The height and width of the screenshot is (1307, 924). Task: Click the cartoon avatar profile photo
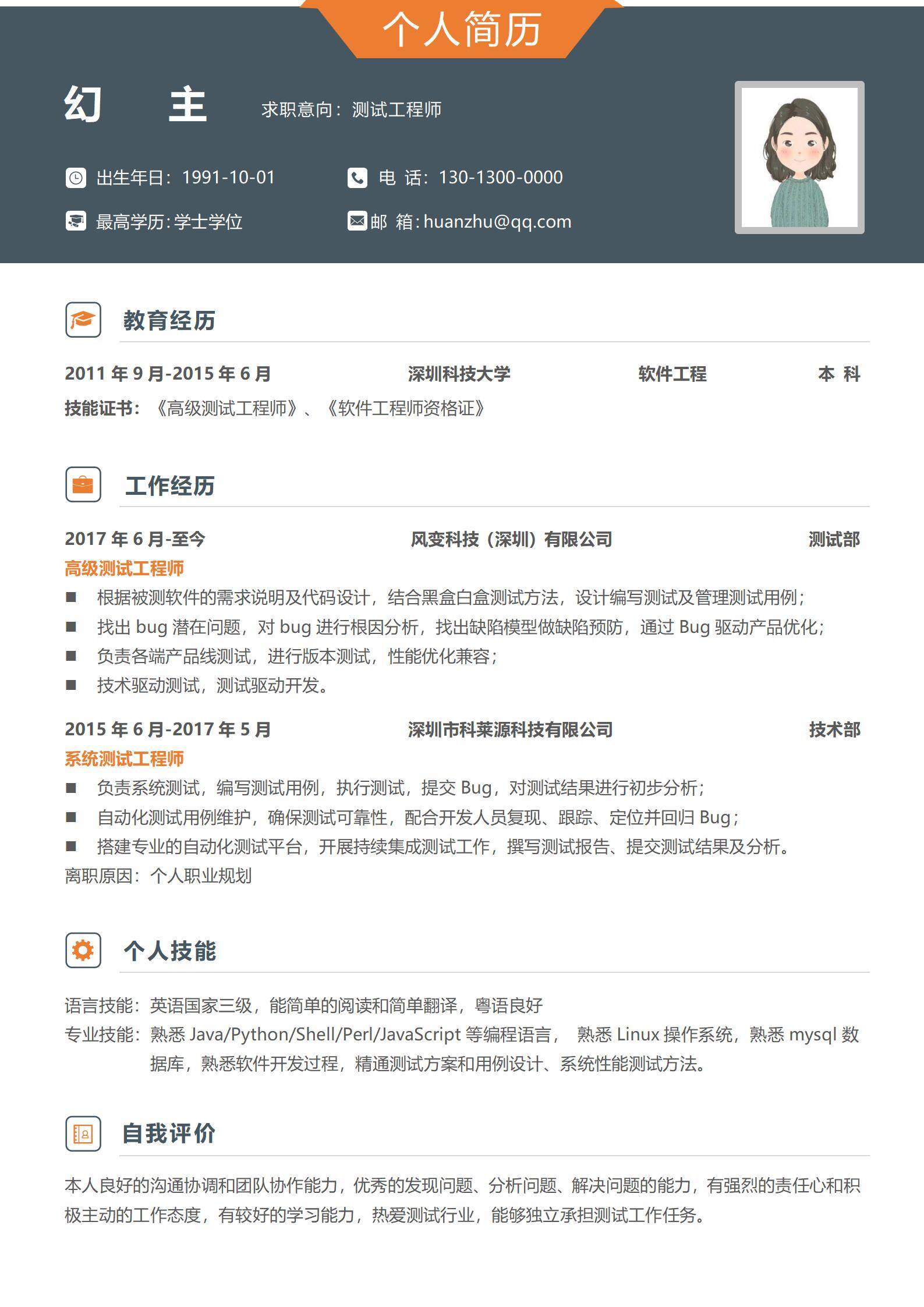(x=799, y=157)
